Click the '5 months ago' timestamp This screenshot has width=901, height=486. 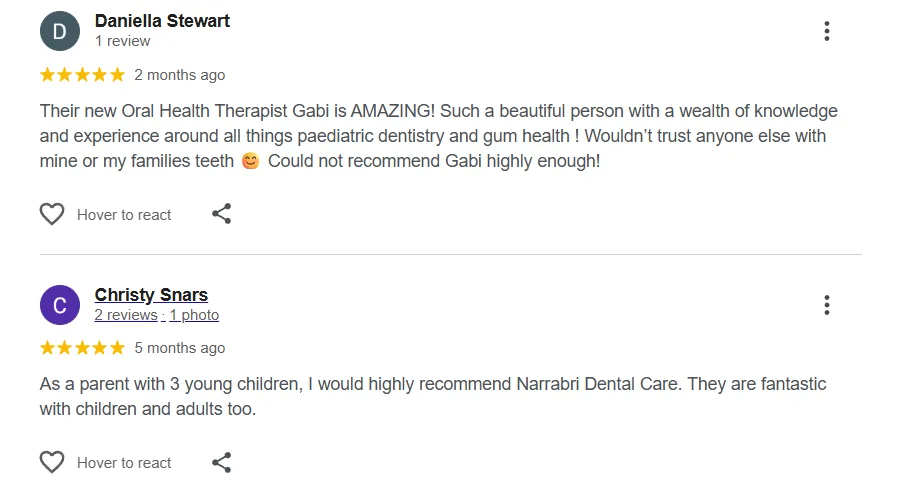click(180, 348)
